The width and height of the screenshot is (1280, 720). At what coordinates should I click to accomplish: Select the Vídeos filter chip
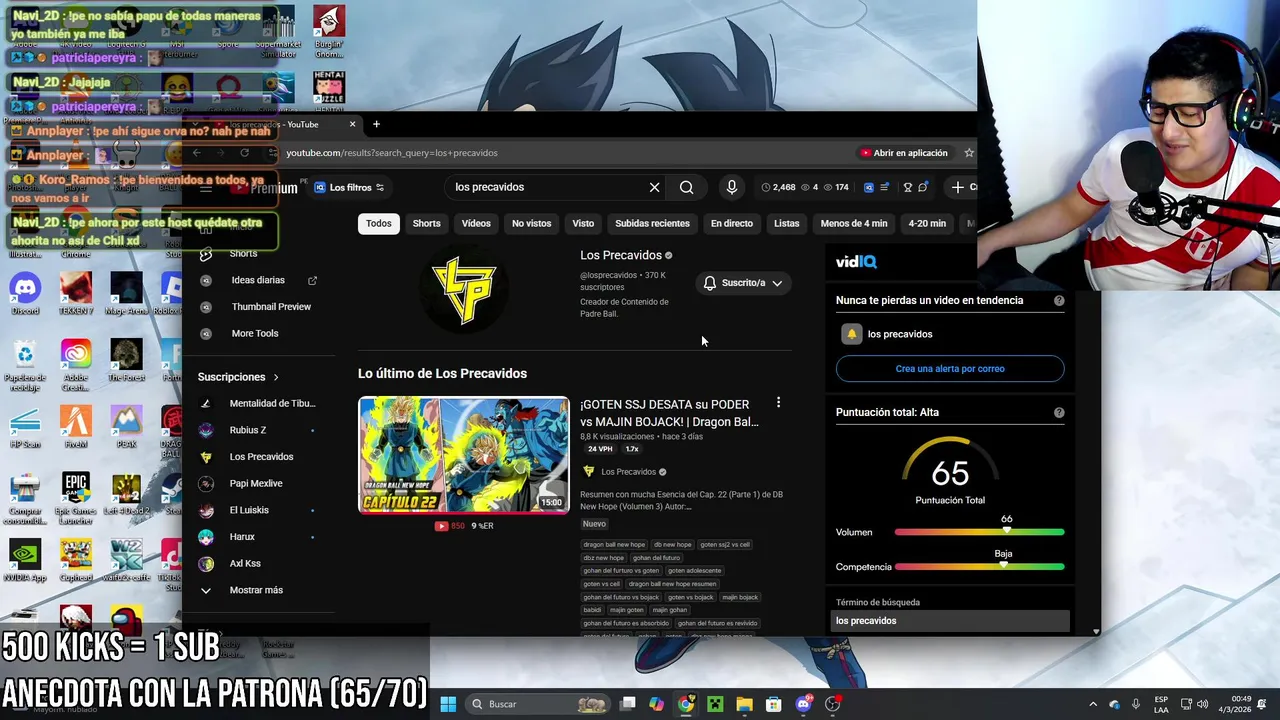(476, 223)
